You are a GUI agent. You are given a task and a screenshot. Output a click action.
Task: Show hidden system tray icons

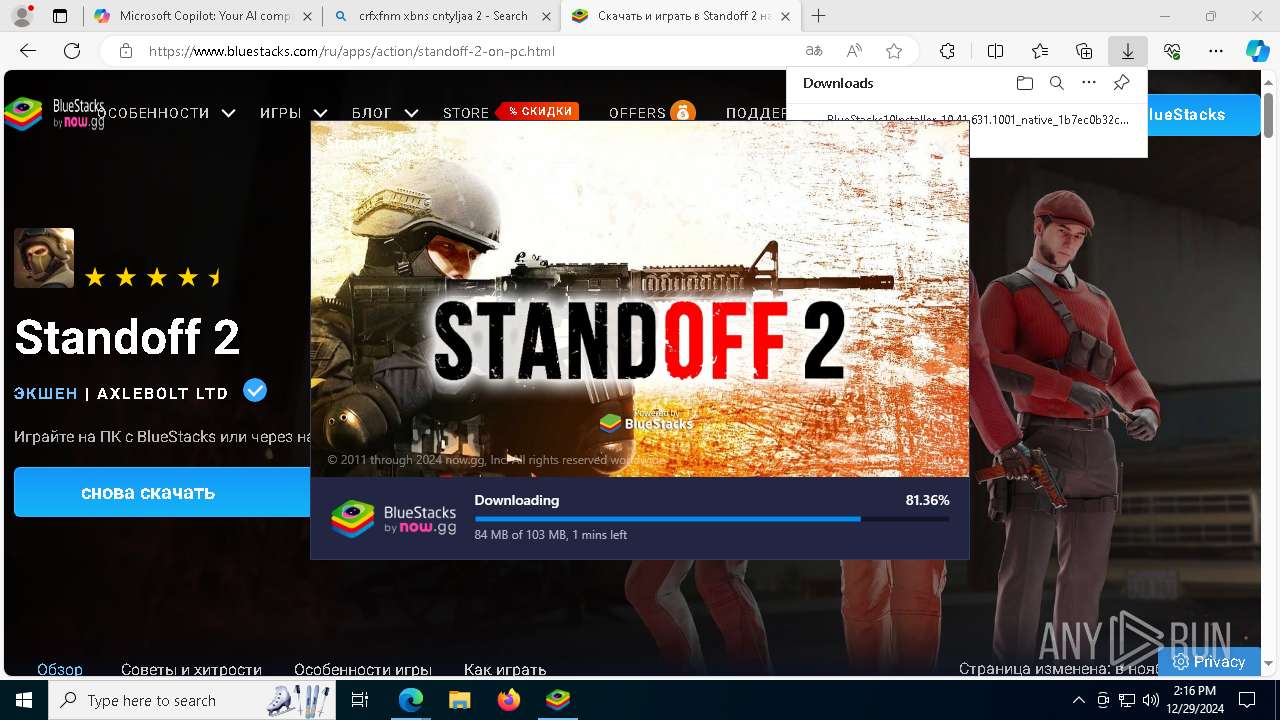pyautogui.click(x=1078, y=700)
